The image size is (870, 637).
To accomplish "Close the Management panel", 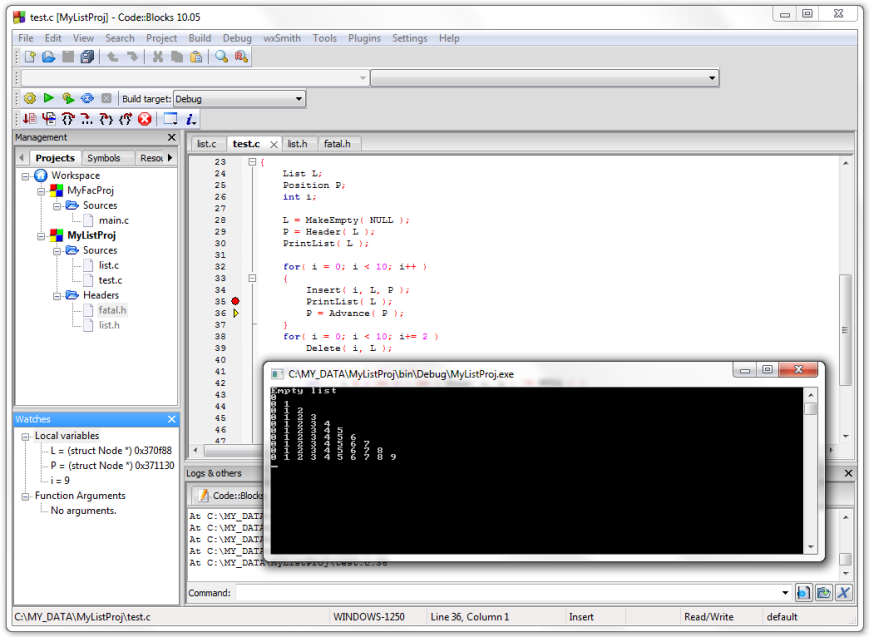I will point(171,137).
